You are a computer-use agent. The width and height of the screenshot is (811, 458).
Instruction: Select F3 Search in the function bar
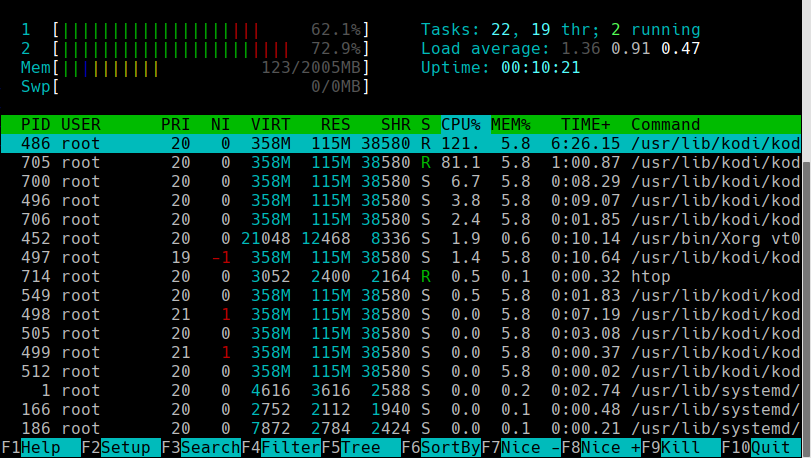tap(201, 448)
